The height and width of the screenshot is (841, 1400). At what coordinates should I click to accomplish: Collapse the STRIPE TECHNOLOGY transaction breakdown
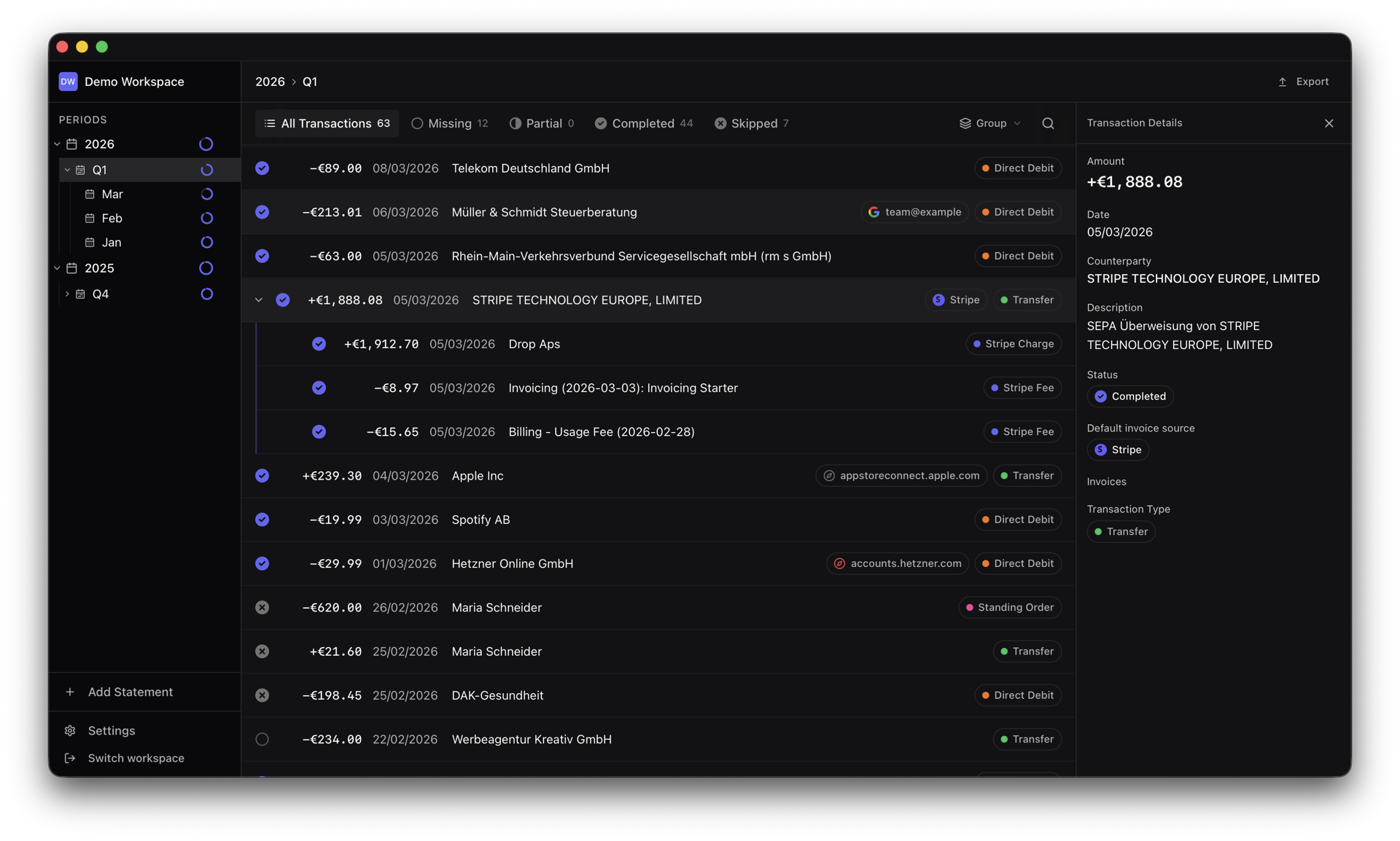[259, 300]
